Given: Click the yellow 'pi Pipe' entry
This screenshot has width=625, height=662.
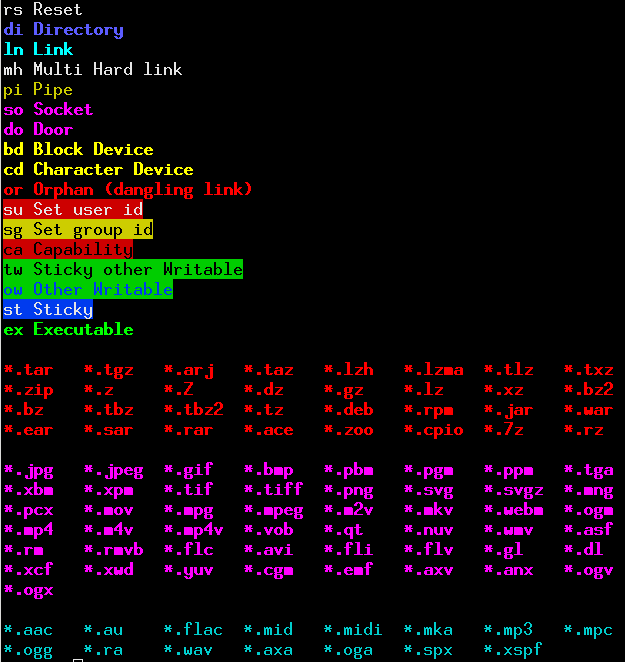Looking at the screenshot, I should point(38,90).
